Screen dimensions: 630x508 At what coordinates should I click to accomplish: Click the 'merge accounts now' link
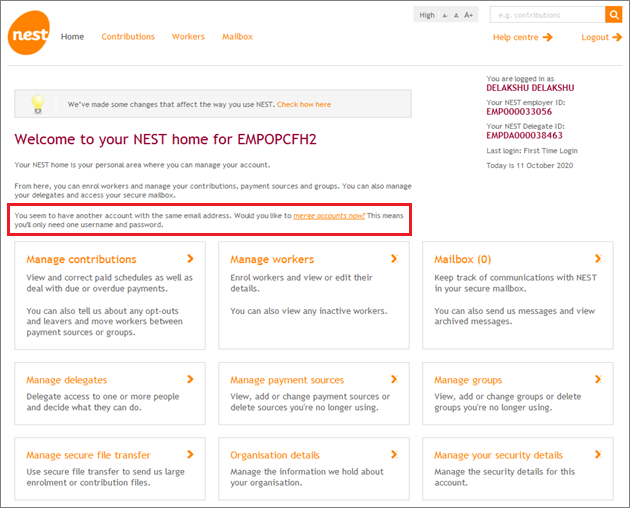pos(329,216)
